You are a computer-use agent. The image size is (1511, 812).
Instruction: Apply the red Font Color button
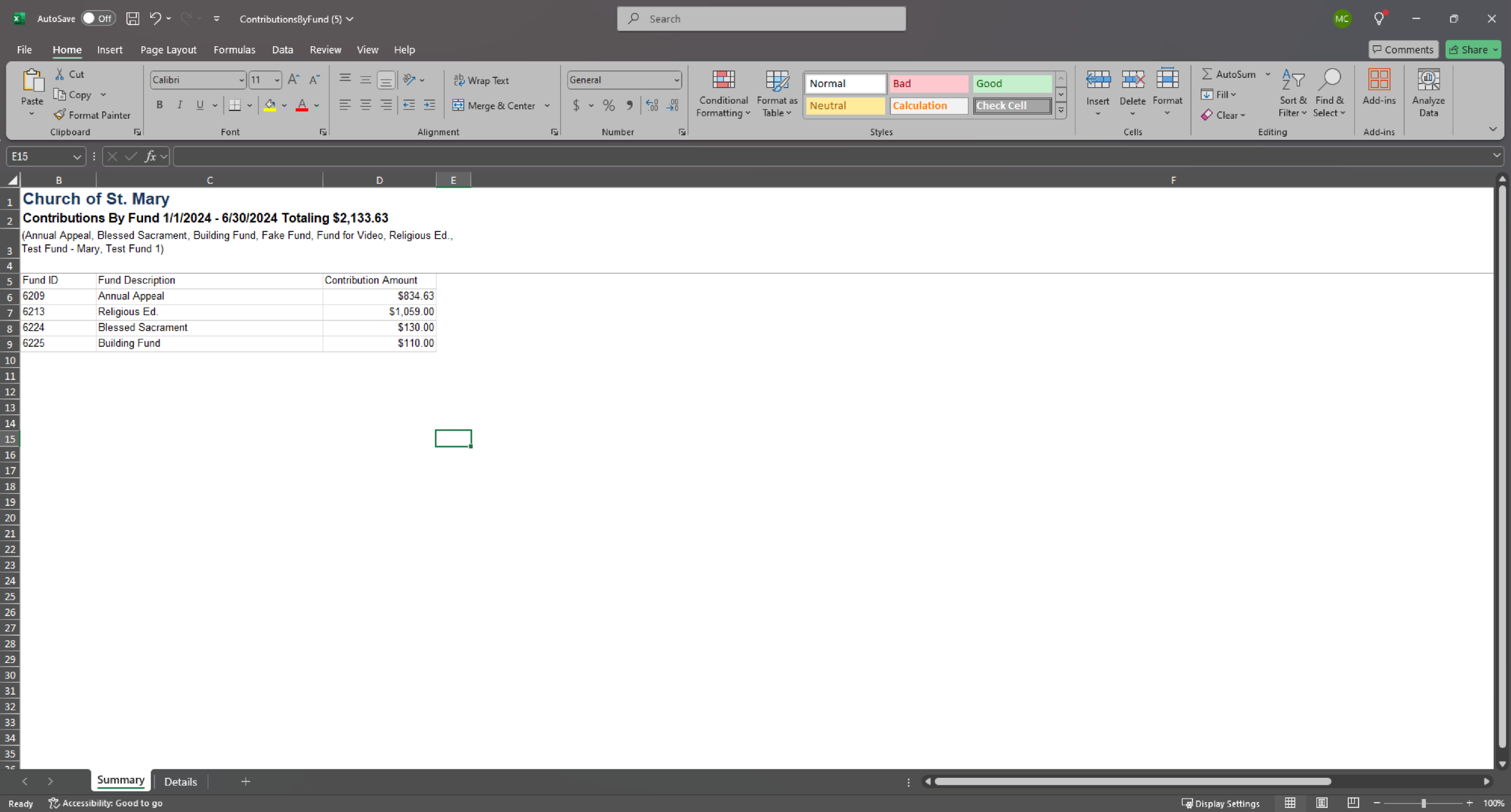click(302, 105)
